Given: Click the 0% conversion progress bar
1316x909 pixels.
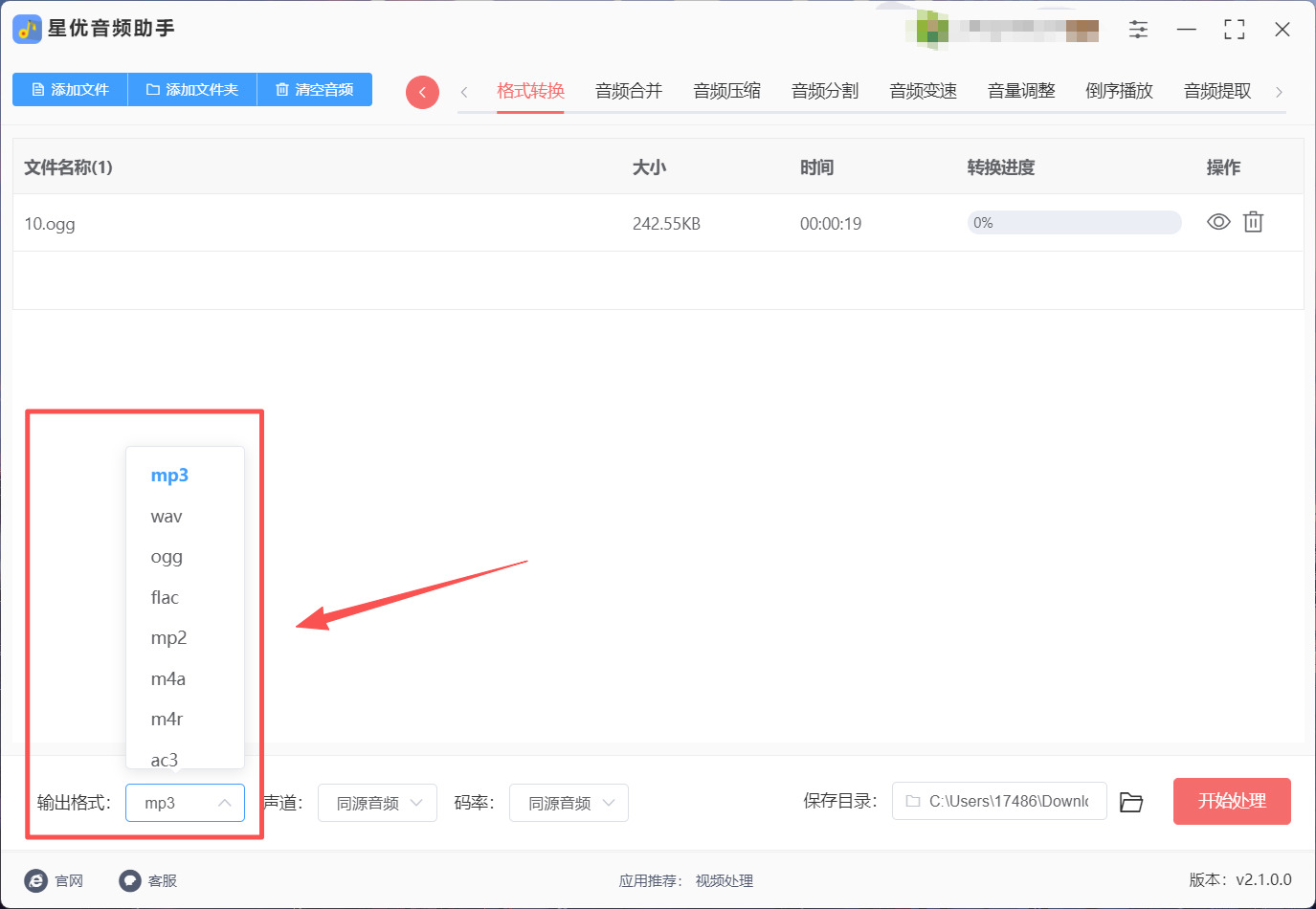Looking at the screenshot, I should click(1074, 223).
